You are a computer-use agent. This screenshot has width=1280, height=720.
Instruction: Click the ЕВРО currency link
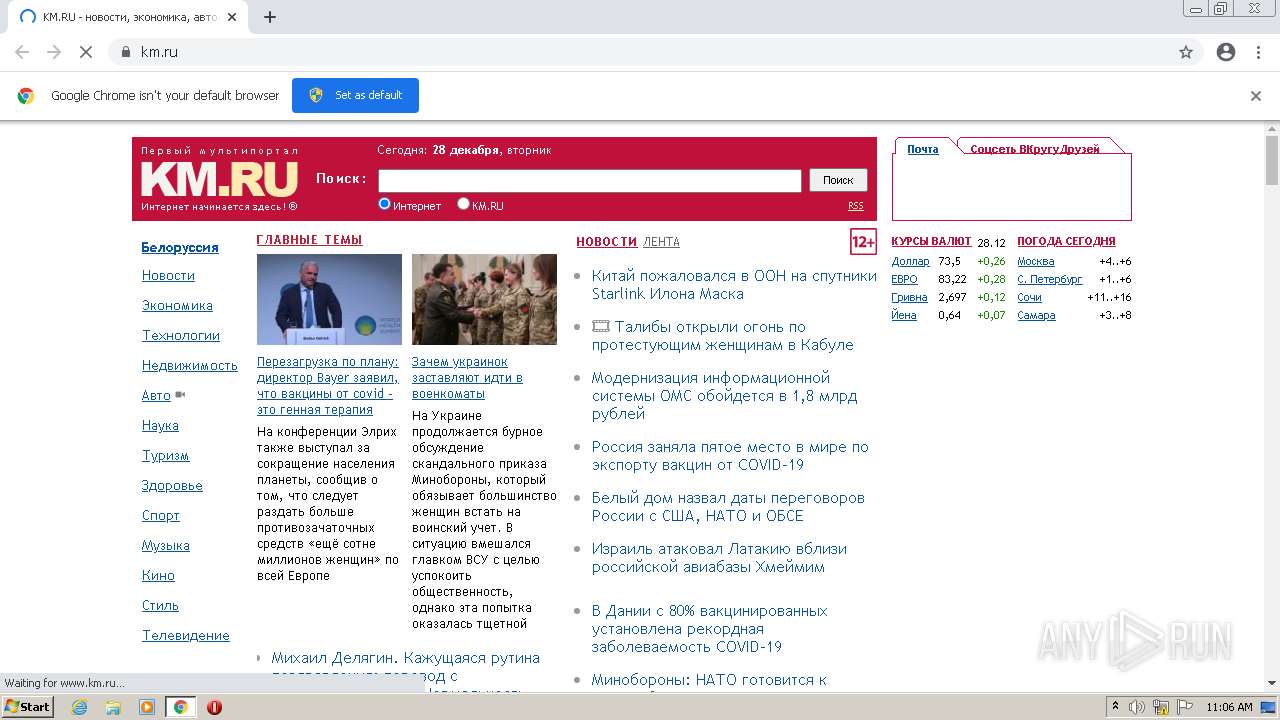coord(904,279)
